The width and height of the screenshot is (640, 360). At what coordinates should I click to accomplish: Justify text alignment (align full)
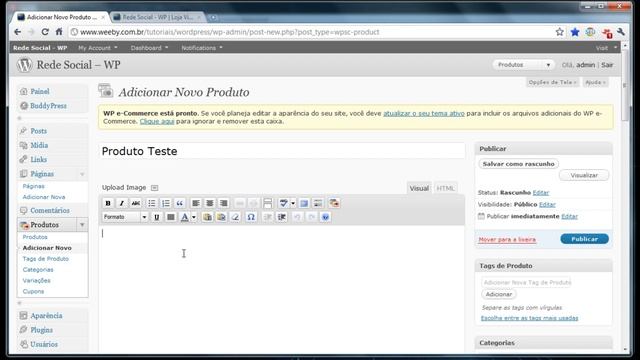click(171, 217)
